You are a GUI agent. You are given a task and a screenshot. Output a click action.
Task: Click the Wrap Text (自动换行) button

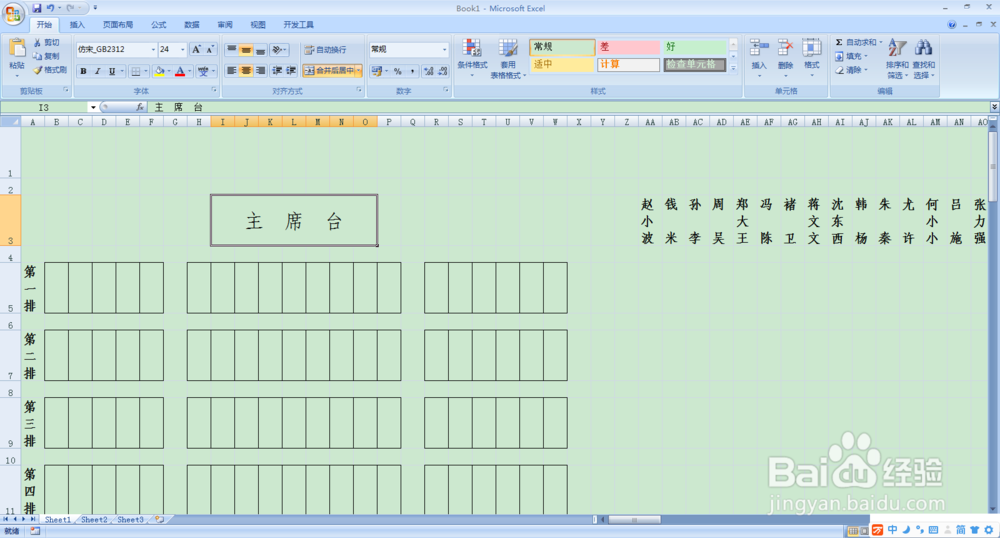tap(325, 50)
